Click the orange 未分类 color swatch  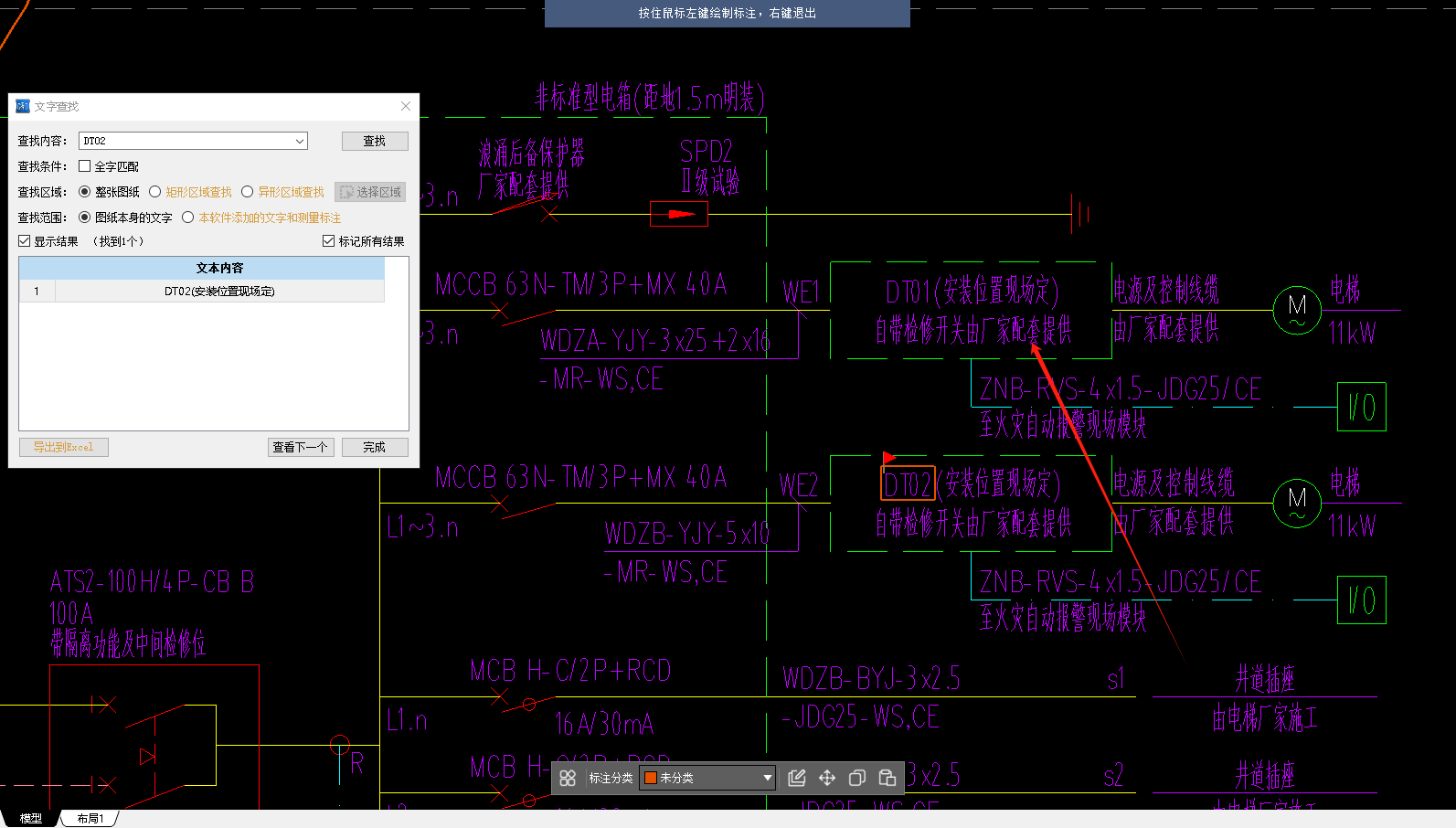(x=651, y=778)
